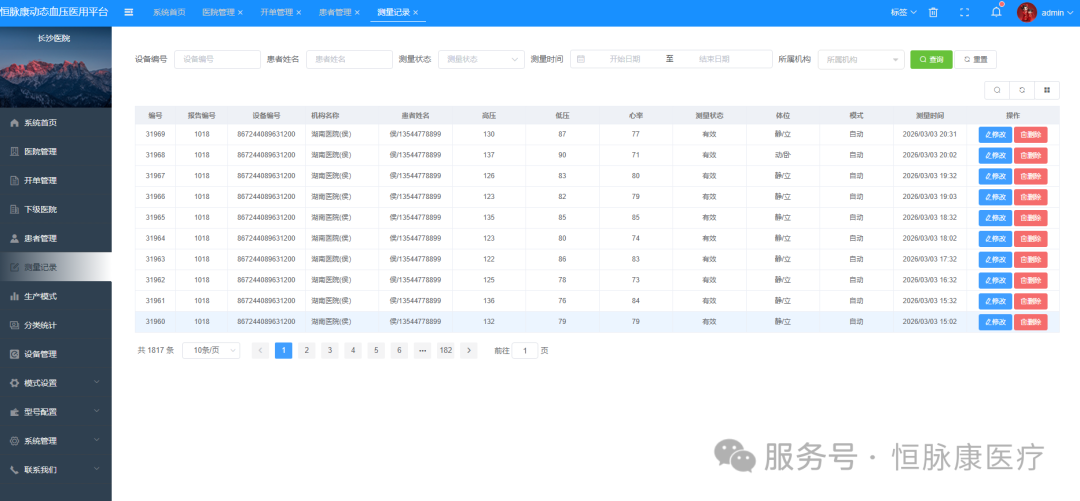Close the 医院管理 tab
1080x501 pixels.
pyautogui.click(x=240, y=13)
